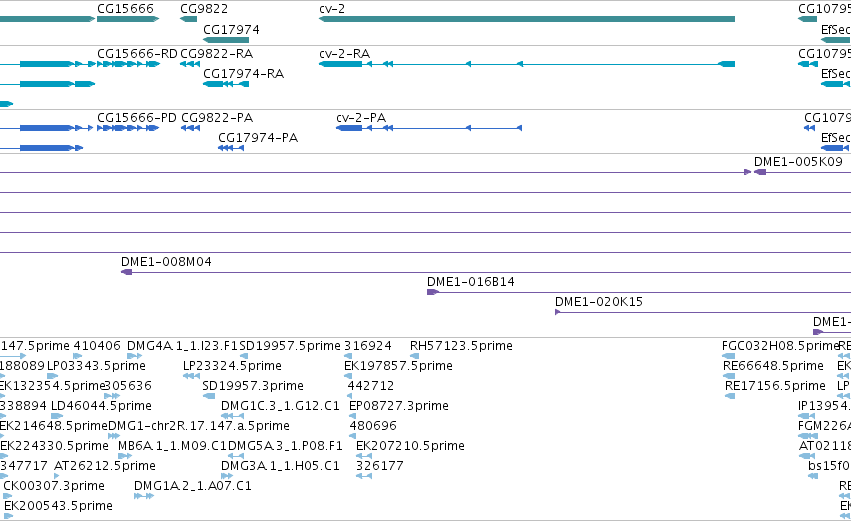Select the long cv-2 gene bar
Image resolution: width=851 pixels, height=521 pixels.
(526, 19)
